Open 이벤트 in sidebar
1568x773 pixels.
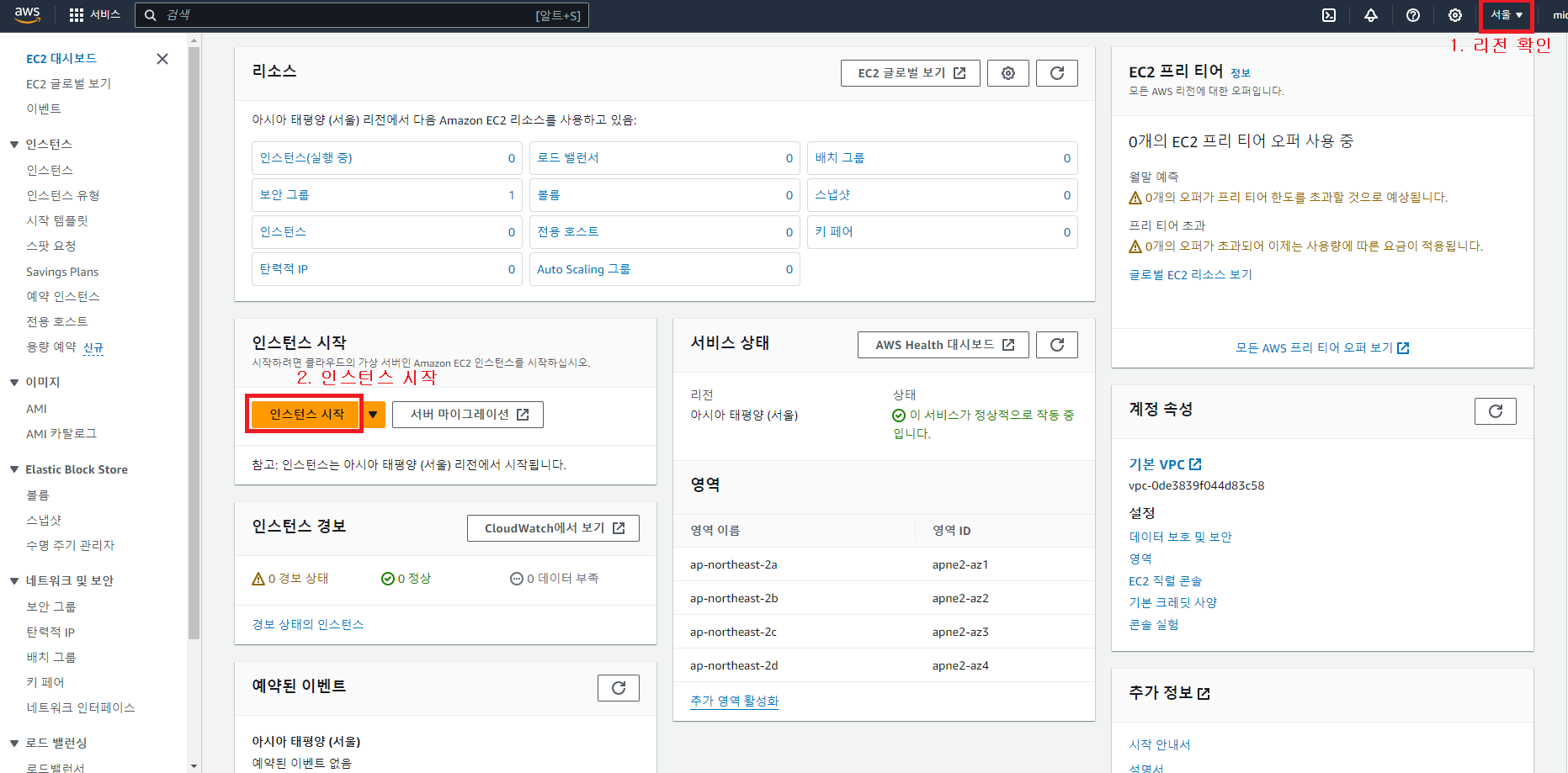(44, 109)
